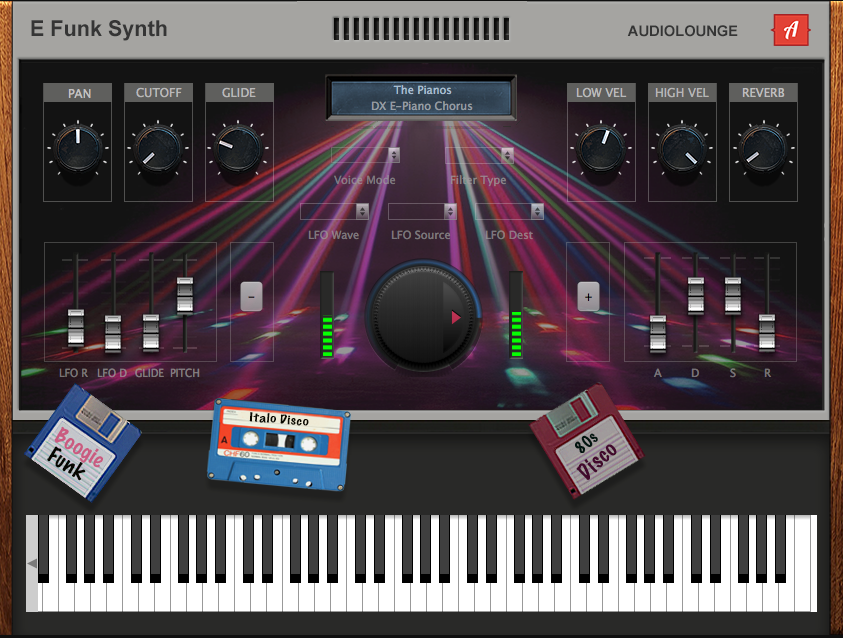This screenshot has height=638, width=844.
Task: Adjust the PAN knob
Action: point(77,148)
